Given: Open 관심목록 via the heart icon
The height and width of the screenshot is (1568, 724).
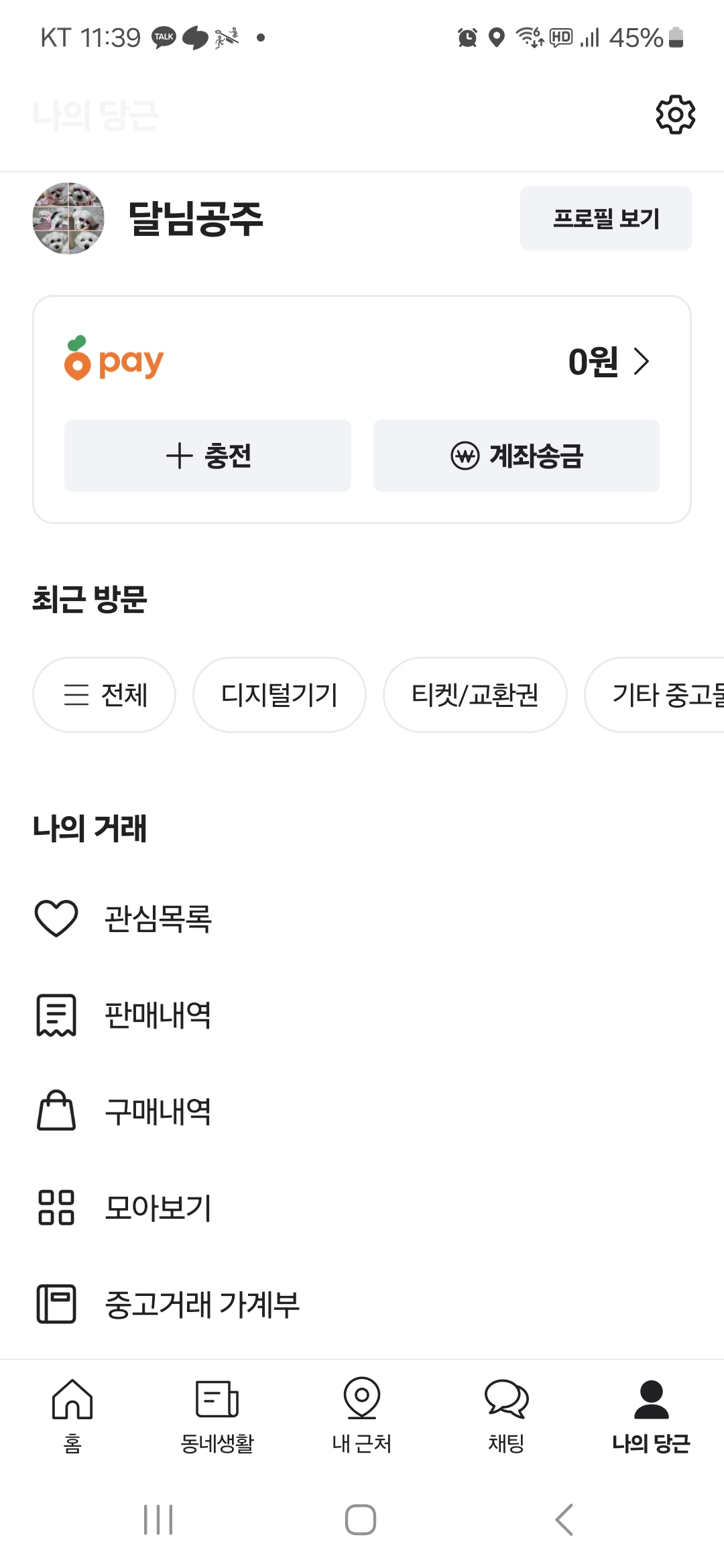Looking at the screenshot, I should pos(56,918).
